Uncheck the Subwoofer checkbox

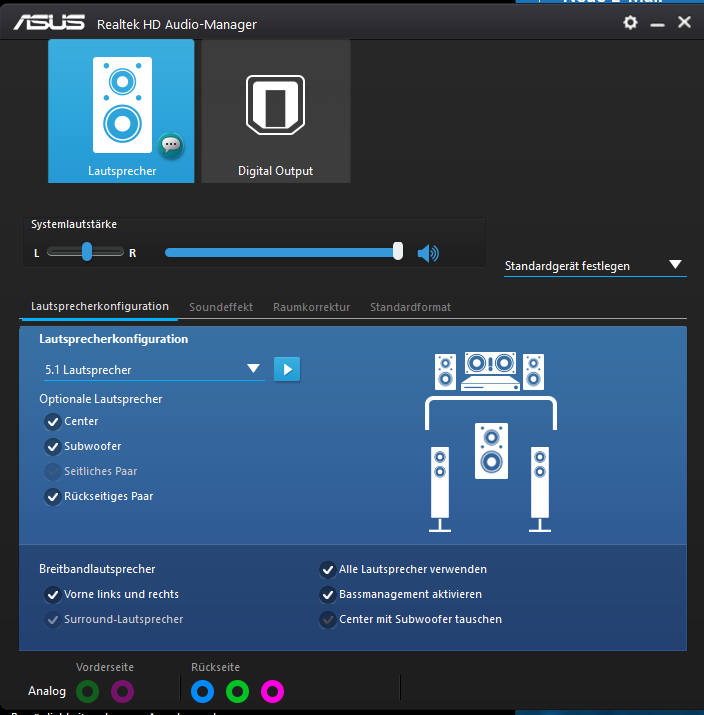[x=53, y=447]
